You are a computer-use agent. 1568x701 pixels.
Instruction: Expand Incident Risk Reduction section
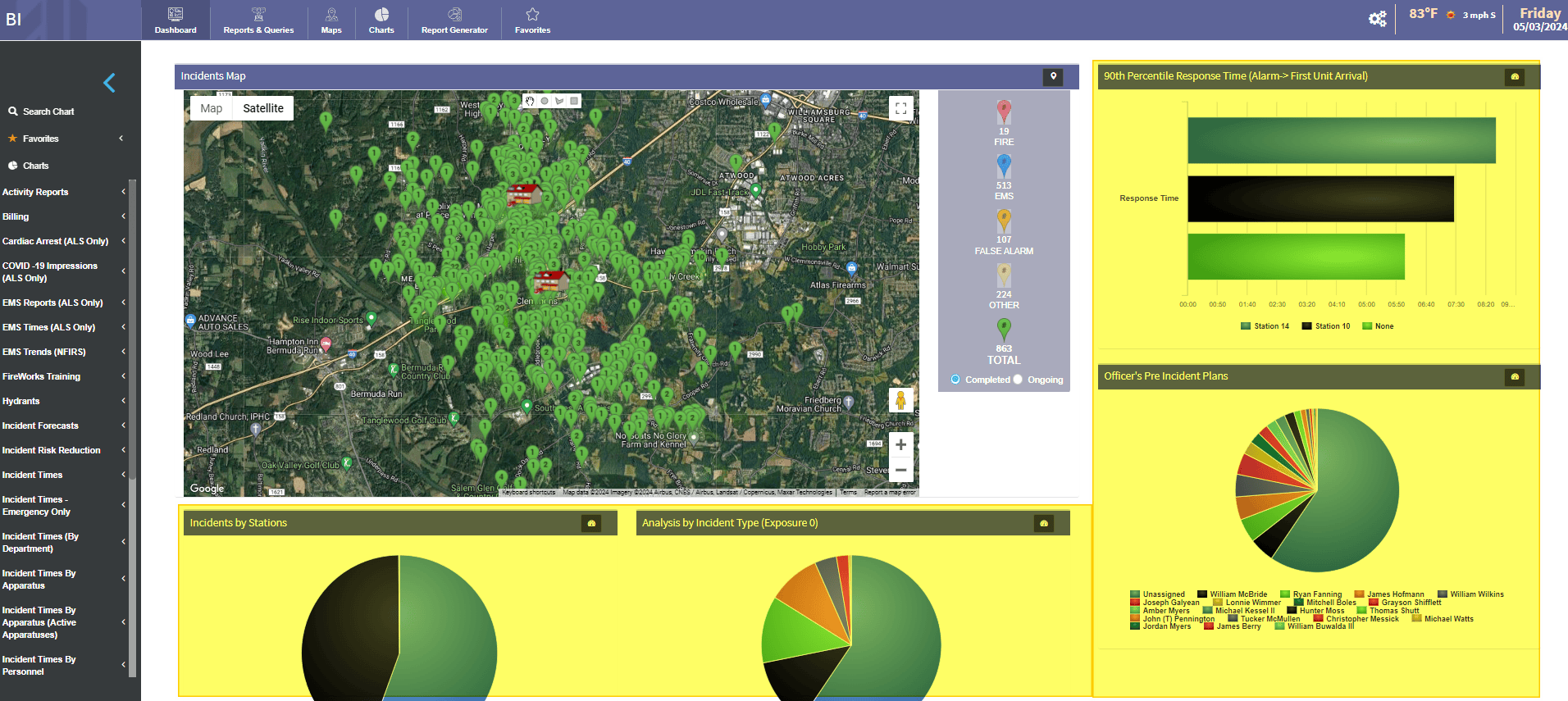pyautogui.click(x=64, y=450)
